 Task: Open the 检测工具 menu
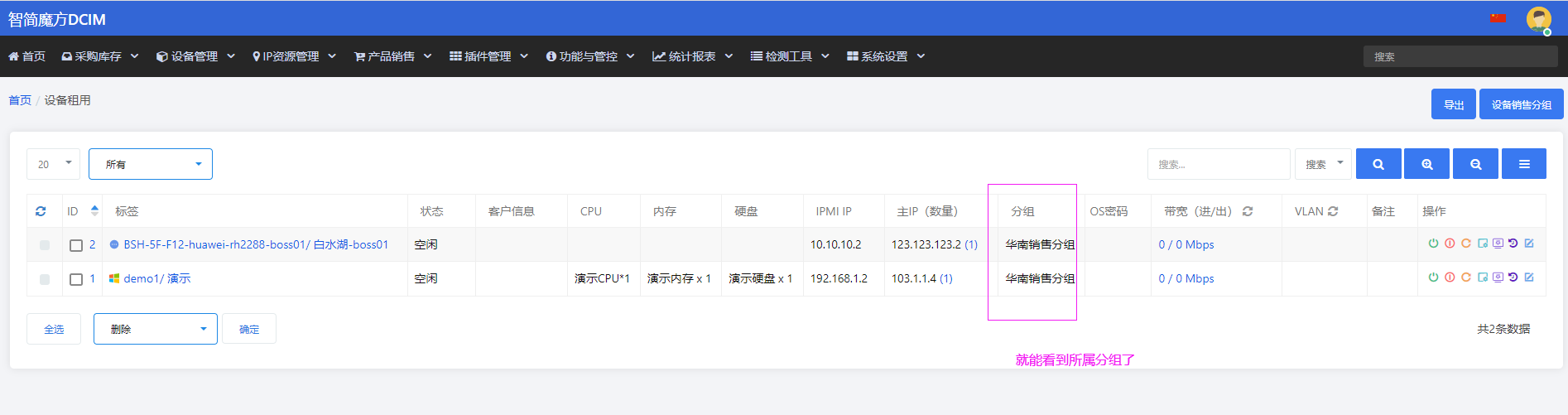point(790,56)
